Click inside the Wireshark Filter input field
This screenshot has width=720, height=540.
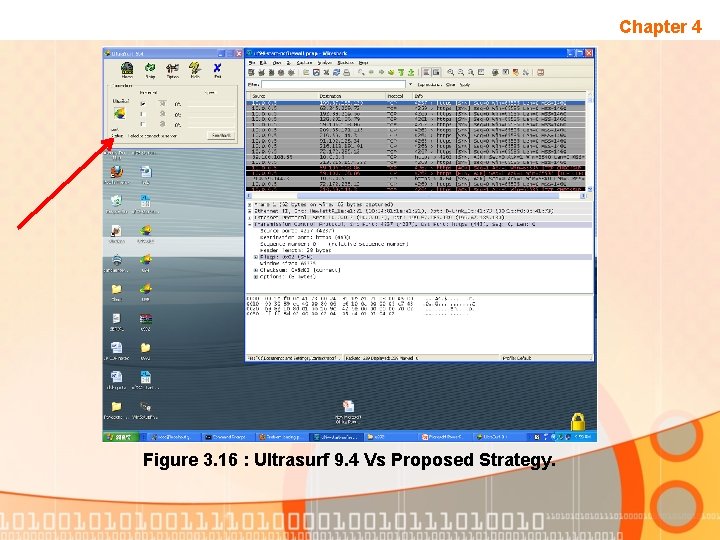(333, 84)
